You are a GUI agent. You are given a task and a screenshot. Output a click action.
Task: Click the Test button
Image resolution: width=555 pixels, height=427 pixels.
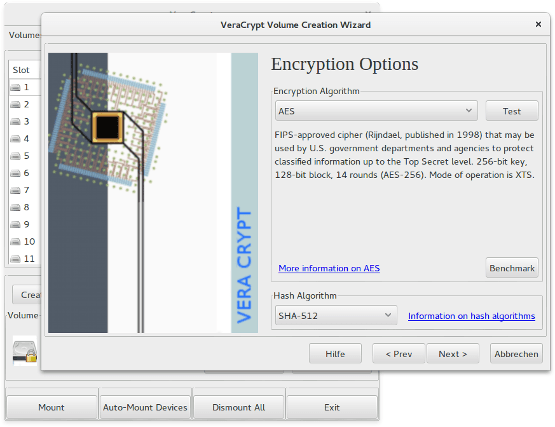click(x=512, y=111)
